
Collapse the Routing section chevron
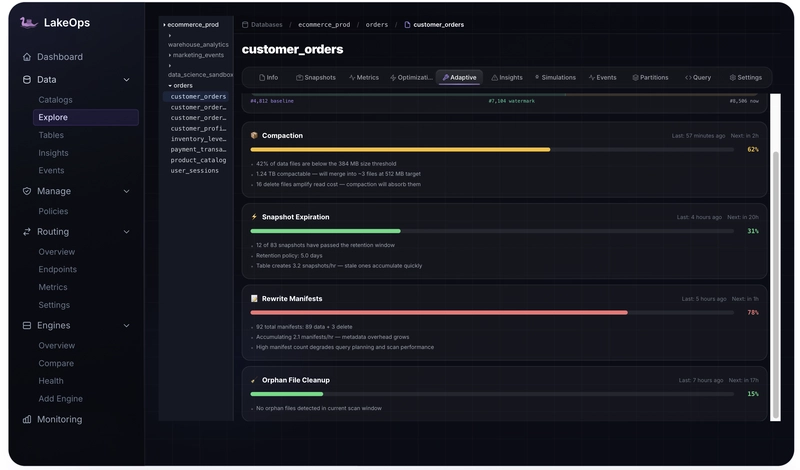pos(127,232)
